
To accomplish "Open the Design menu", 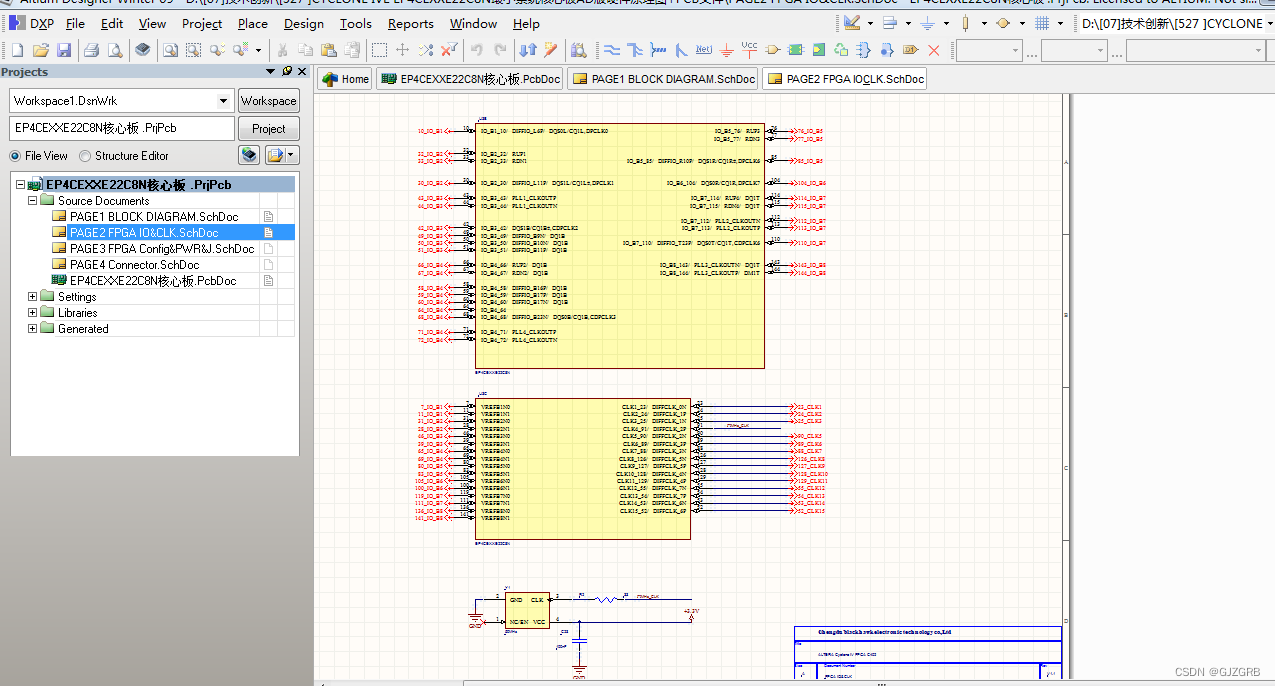I will point(303,23).
